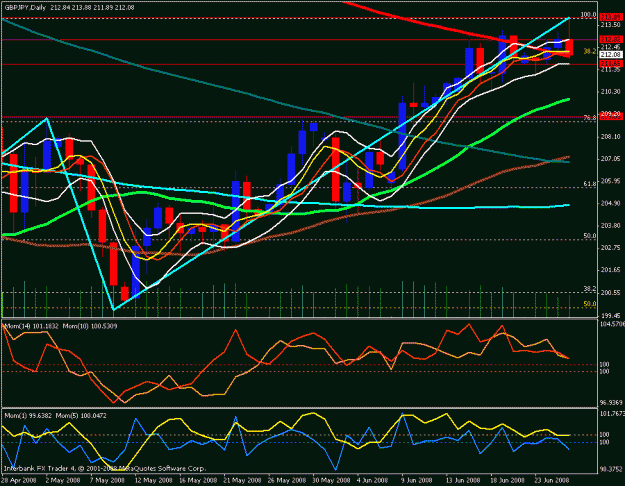The width and height of the screenshot is (625, 486).
Task: Click the 76.8 Fibonacci level label
Action: (x=590, y=118)
